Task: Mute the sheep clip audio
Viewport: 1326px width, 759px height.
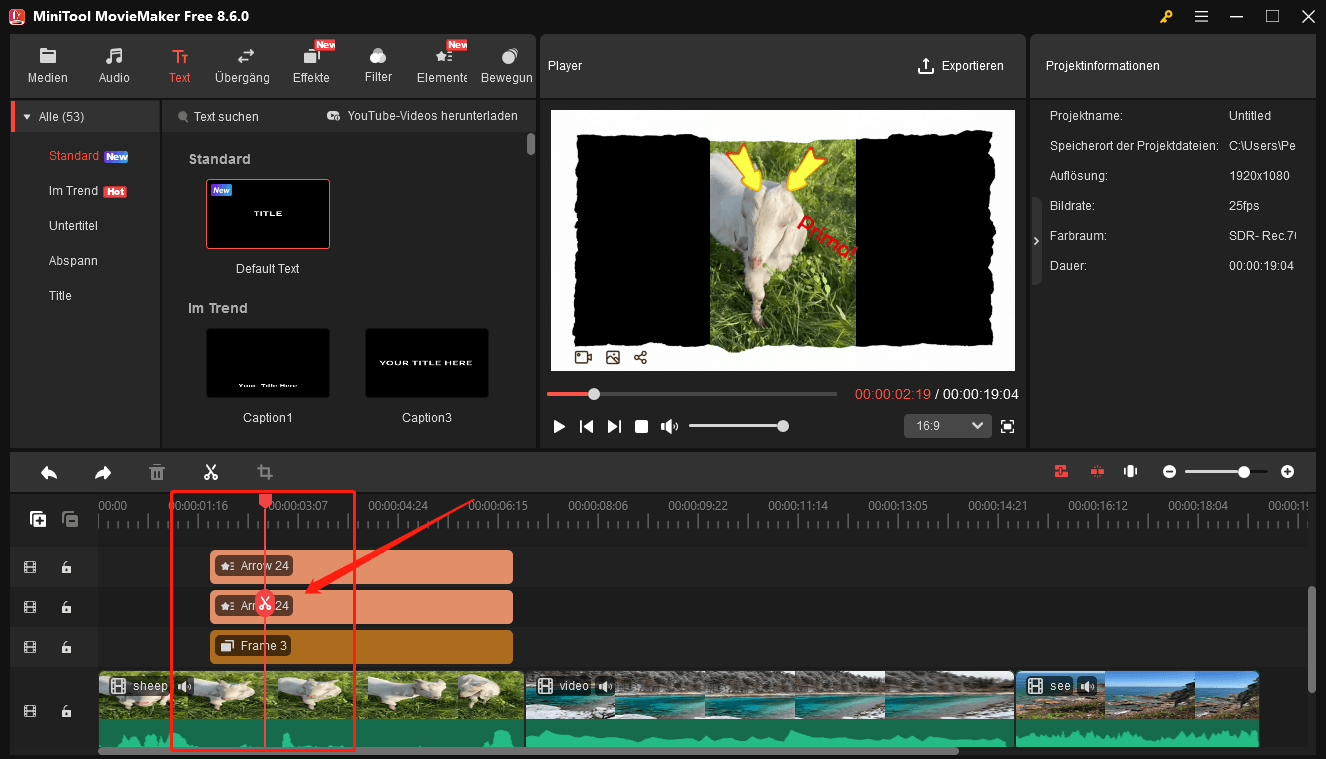Action: pyautogui.click(x=184, y=685)
